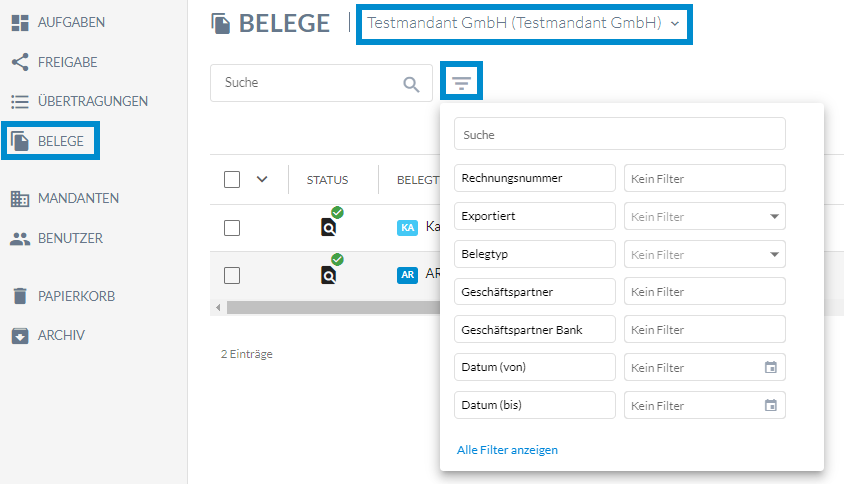The height and width of the screenshot is (484, 844).
Task: Click the filter icon next to search
Action: tap(461, 82)
